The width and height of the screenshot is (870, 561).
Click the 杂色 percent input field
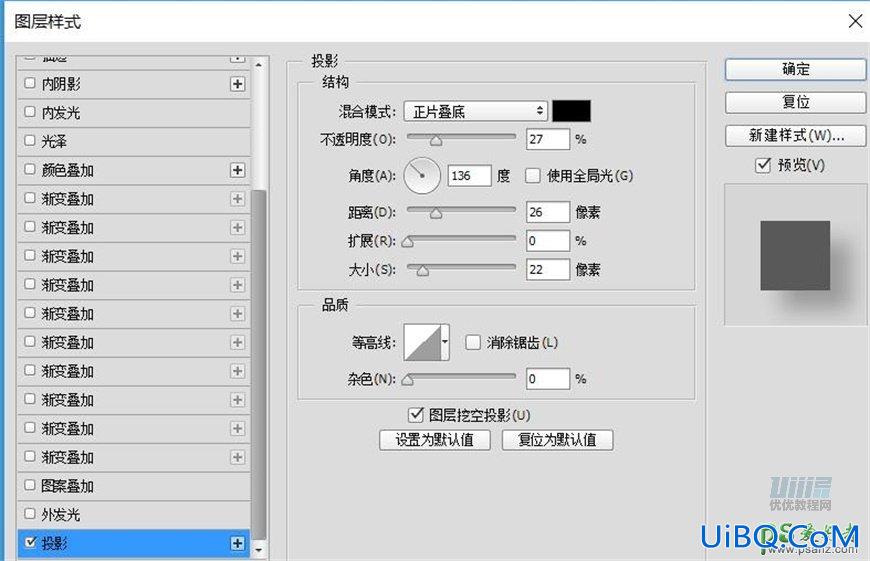pos(548,378)
